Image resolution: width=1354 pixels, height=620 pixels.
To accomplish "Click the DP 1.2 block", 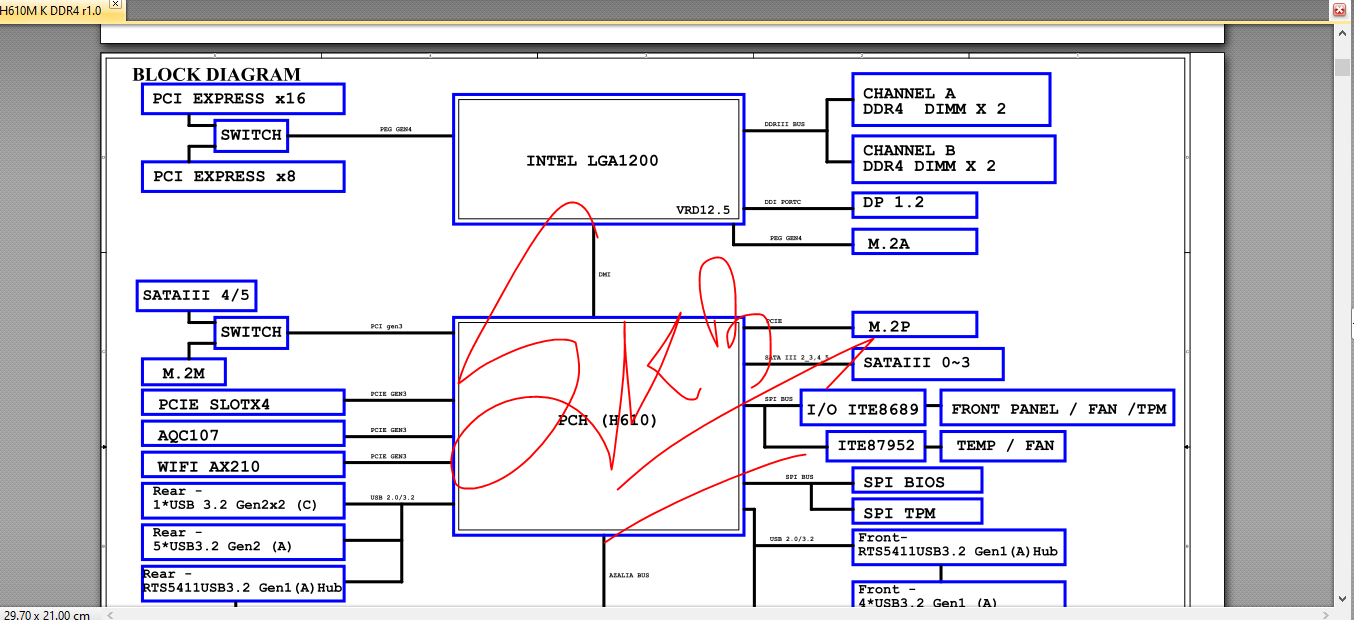I will click(x=914, y=204).
